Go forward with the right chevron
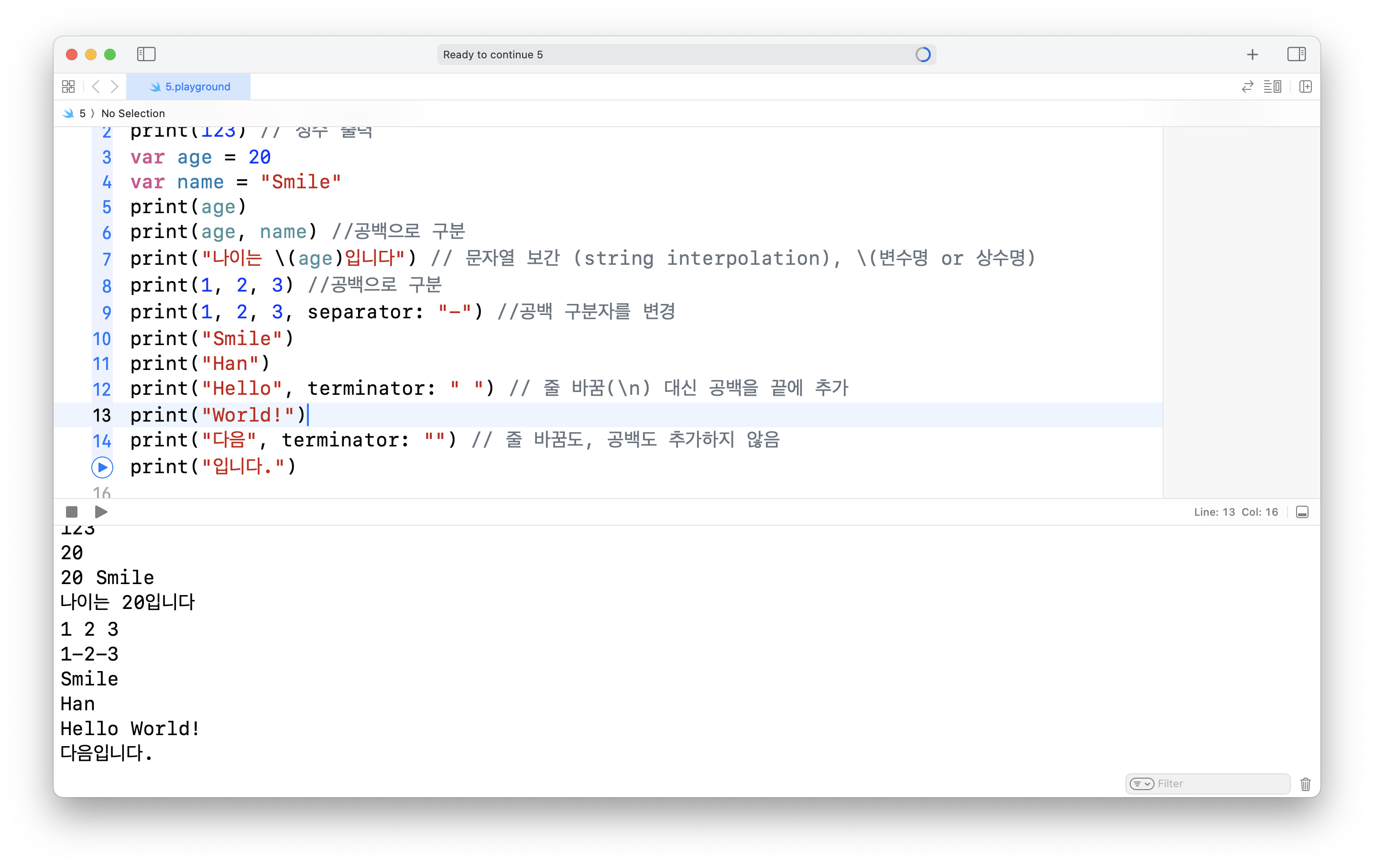This screenshot has width=1374, height=868. (115, 87)
